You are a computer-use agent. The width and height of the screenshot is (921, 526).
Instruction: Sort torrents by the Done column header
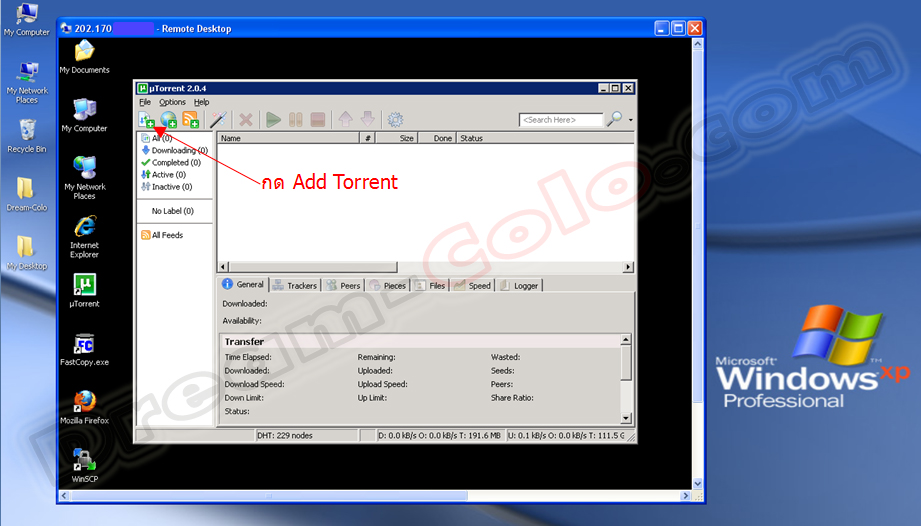(x=437, y=139)
